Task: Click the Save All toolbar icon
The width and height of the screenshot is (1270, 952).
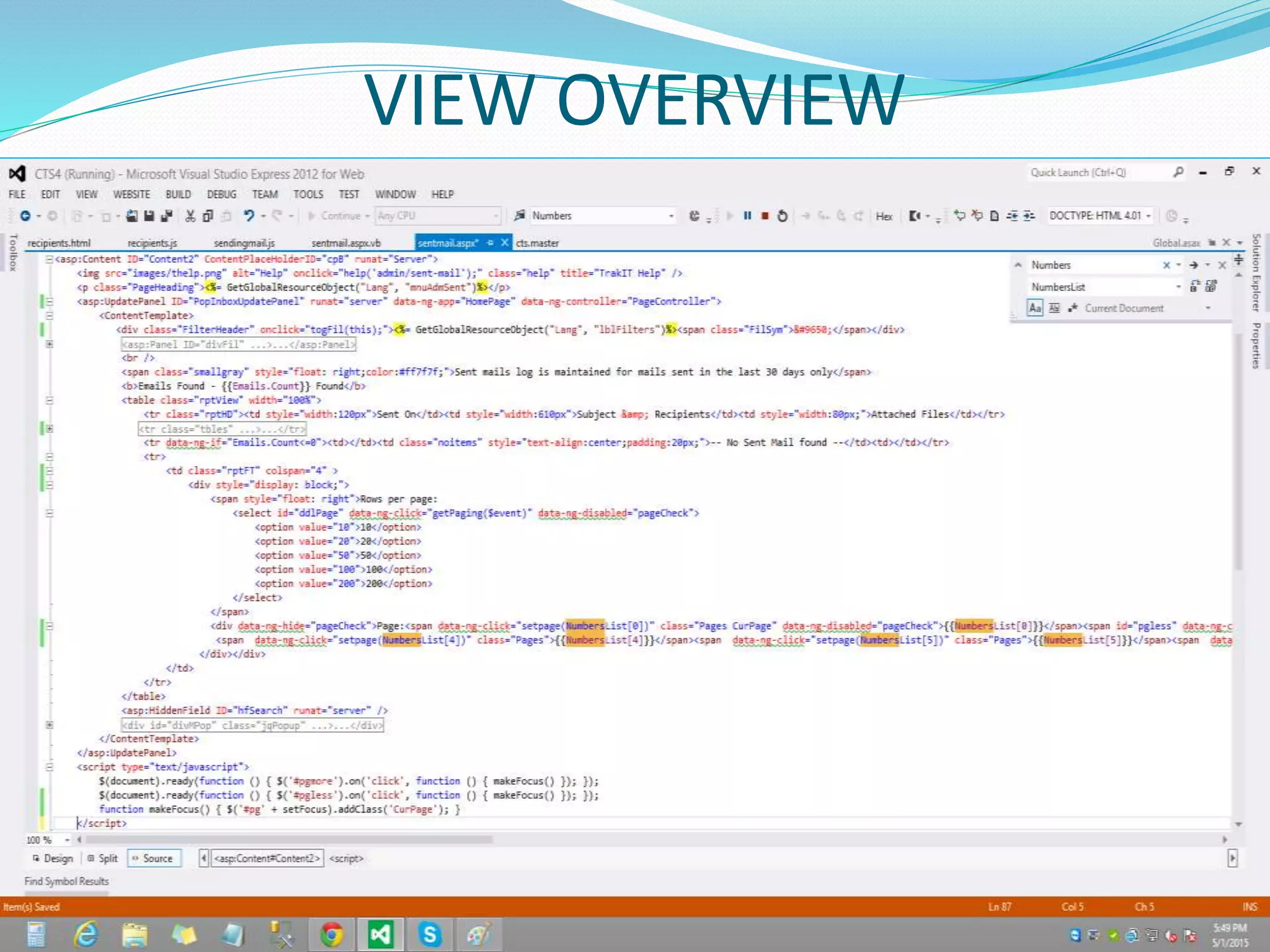Action: pyautogui.click(x=166, y=216)
